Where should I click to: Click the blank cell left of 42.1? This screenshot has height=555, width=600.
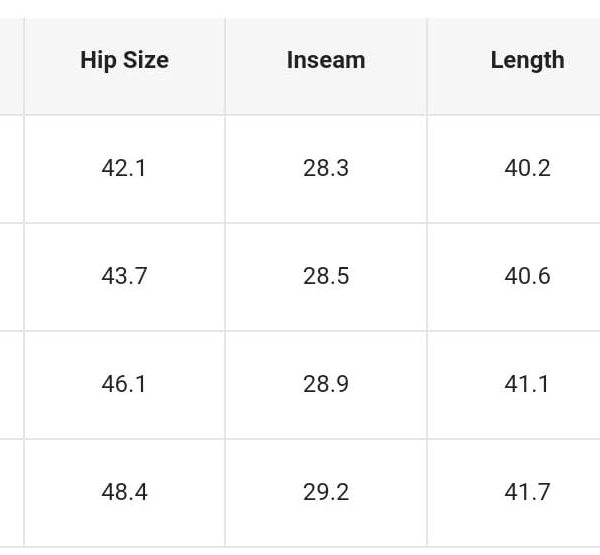tap(11, 168)
